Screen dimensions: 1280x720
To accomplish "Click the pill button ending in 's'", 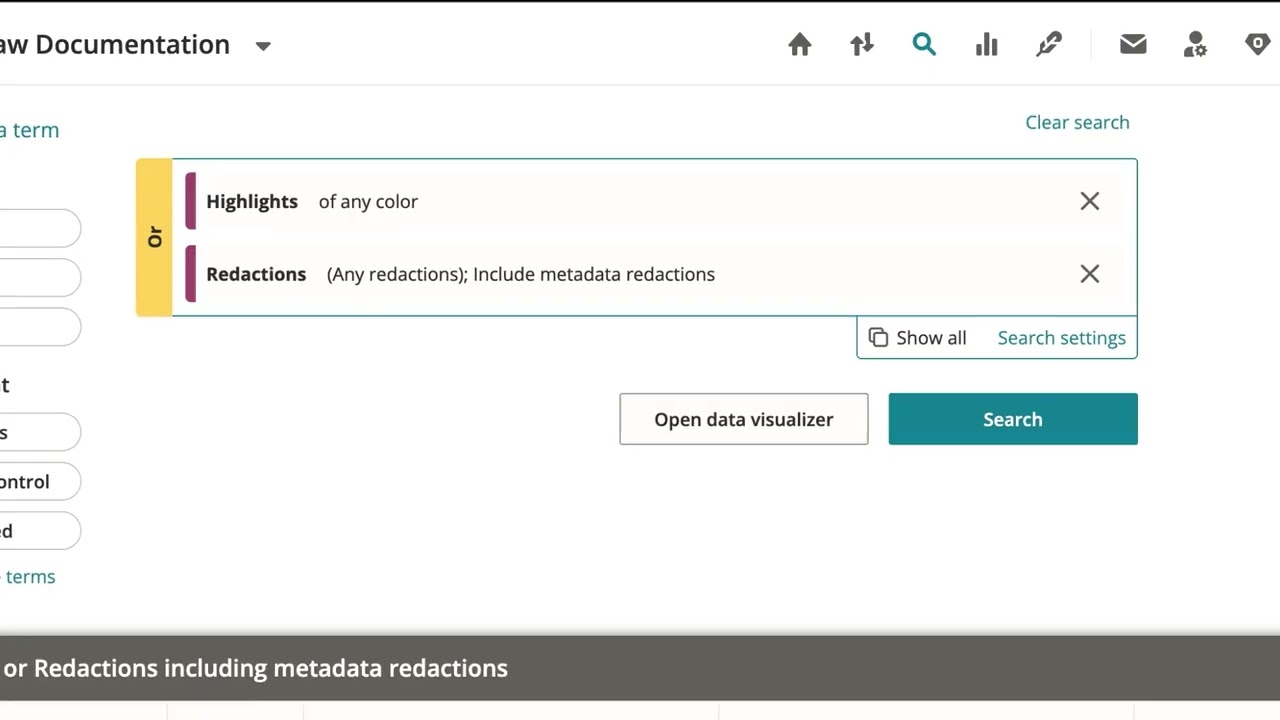I will [x=40, y=433].
